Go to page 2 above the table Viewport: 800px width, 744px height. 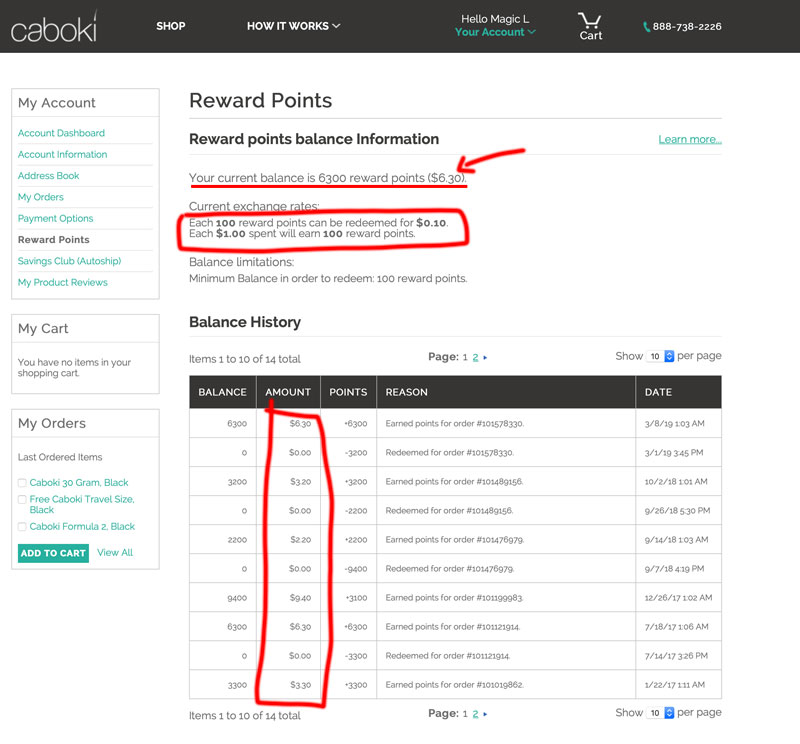point(475,358)
